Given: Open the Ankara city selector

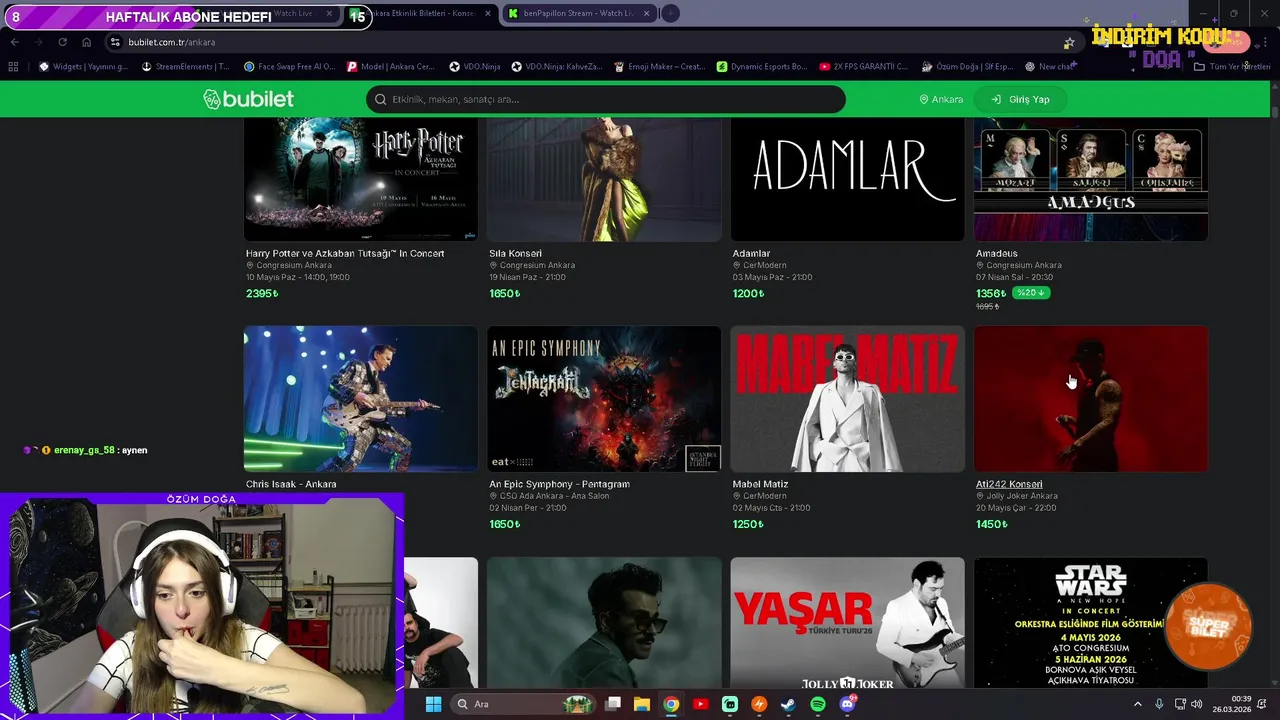Looking at the screenshot, I should pos(941,99).
